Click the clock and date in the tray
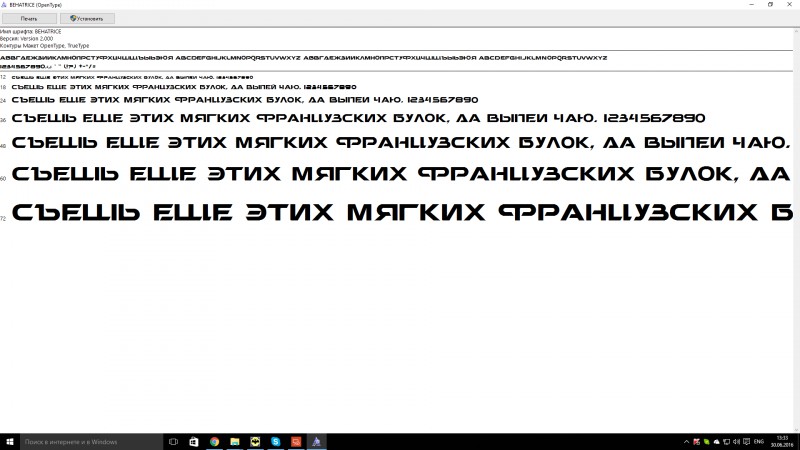 coord(782,442)
